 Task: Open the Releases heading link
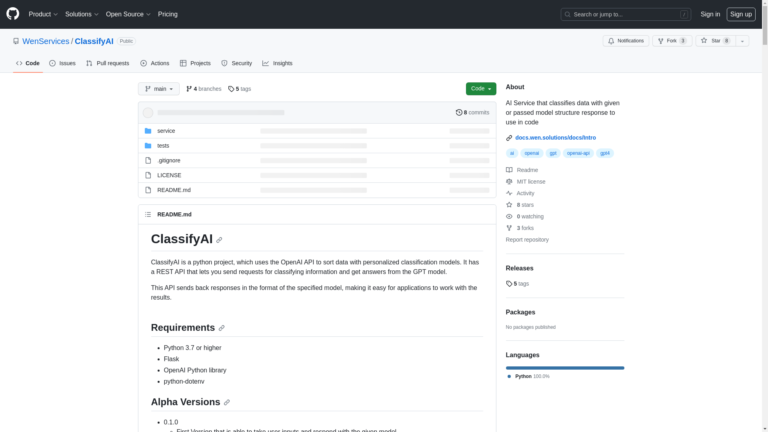click(x=519, y=268)
